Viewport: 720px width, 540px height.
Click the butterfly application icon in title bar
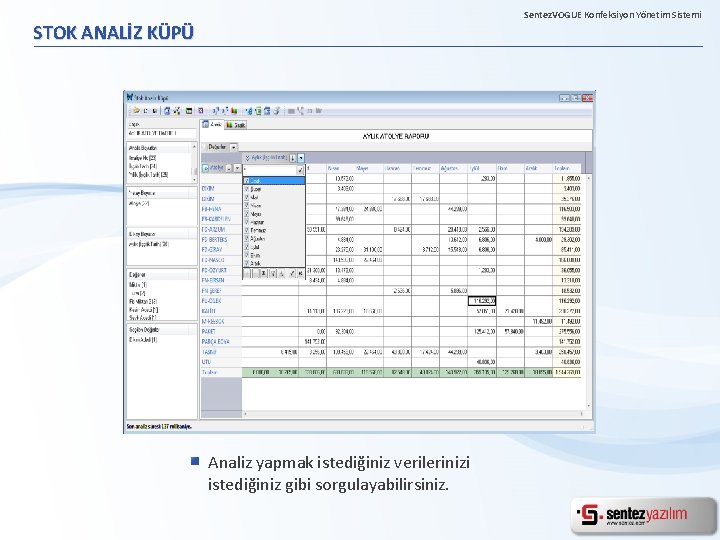point(130,97)
